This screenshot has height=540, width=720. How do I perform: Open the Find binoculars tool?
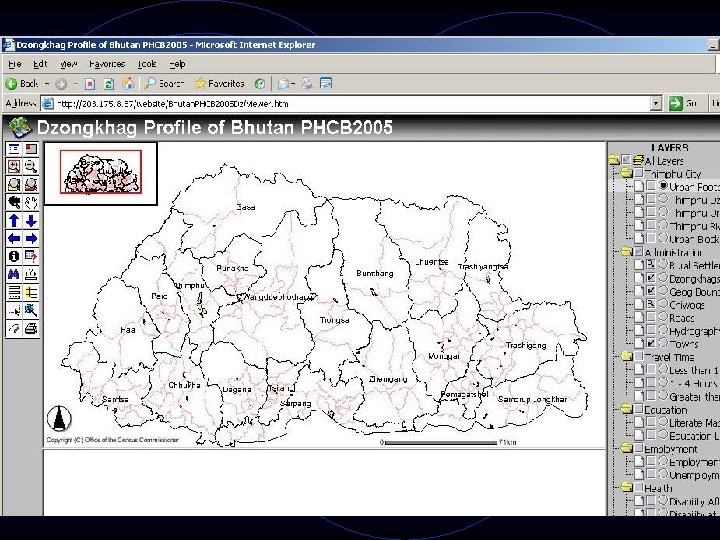click(x=14, y=274)
